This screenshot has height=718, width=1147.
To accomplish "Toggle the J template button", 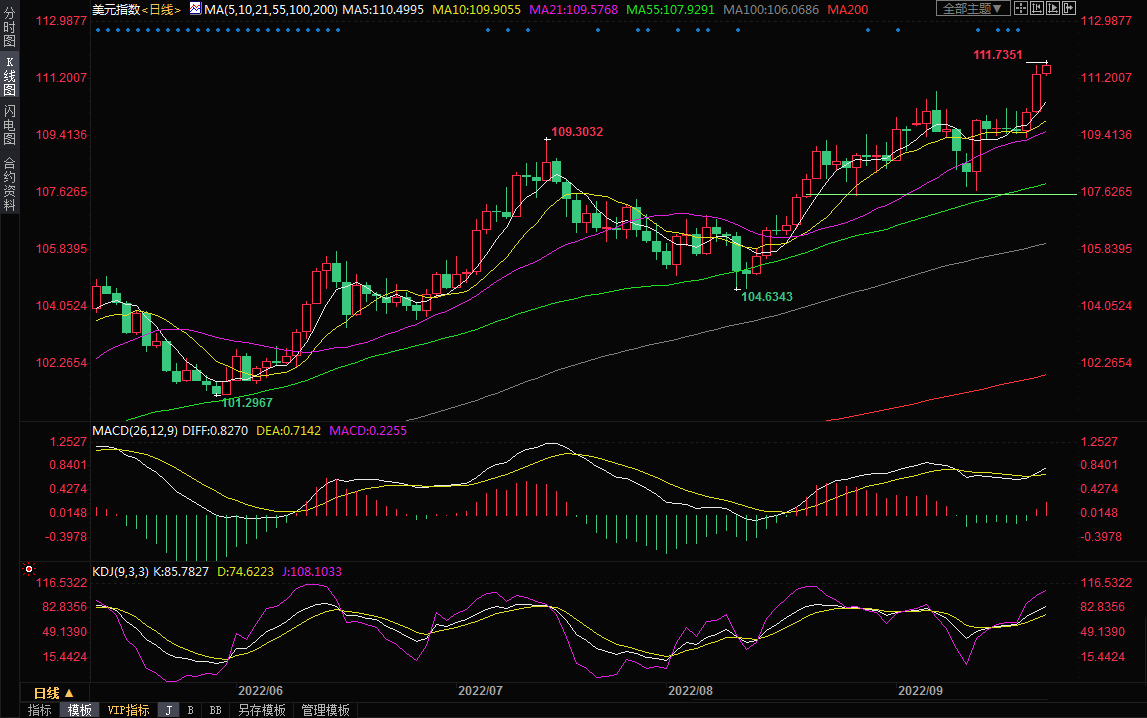I will point(169,710).
